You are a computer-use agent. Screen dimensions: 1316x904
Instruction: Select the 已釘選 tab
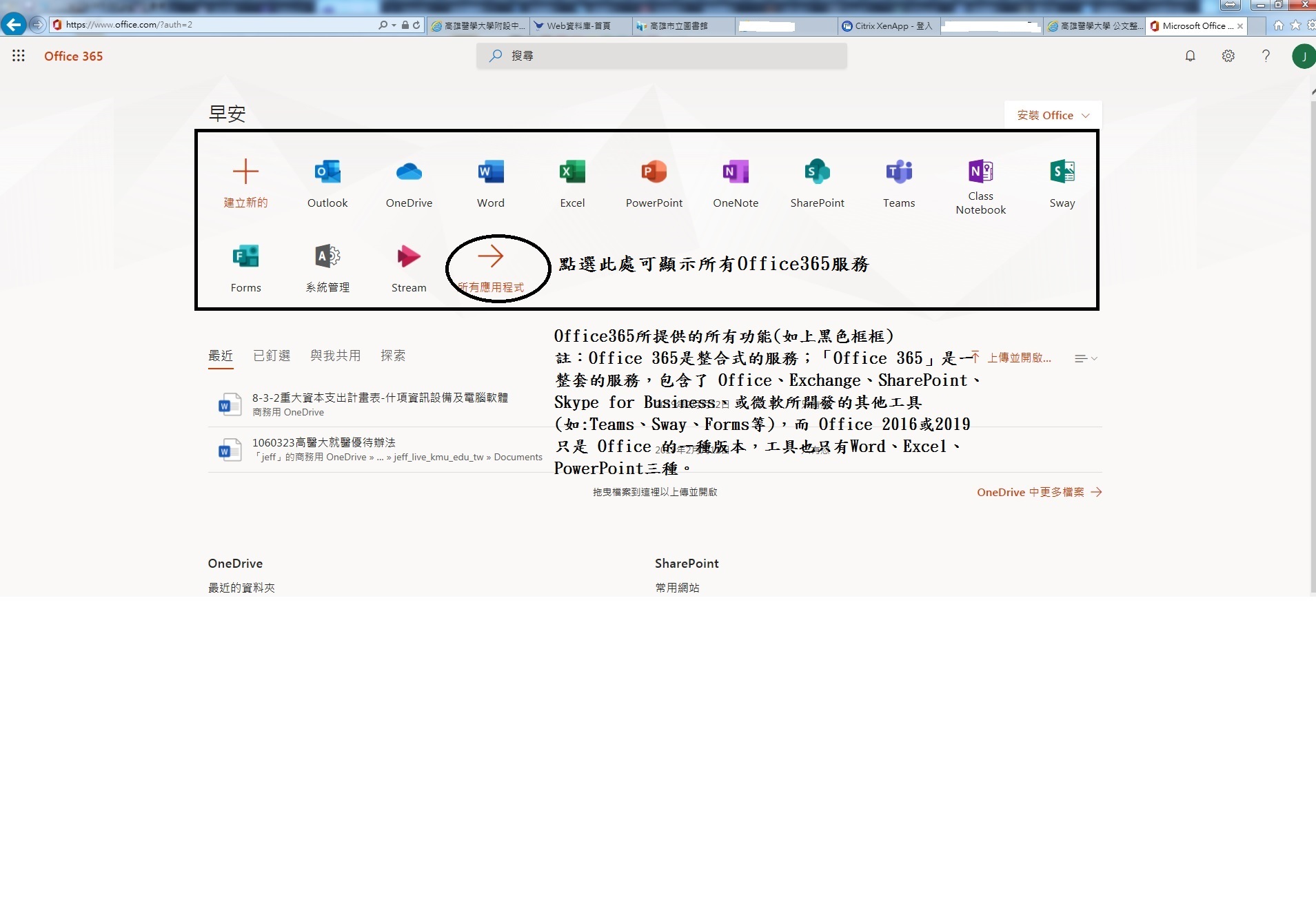[x=272, y=356]
